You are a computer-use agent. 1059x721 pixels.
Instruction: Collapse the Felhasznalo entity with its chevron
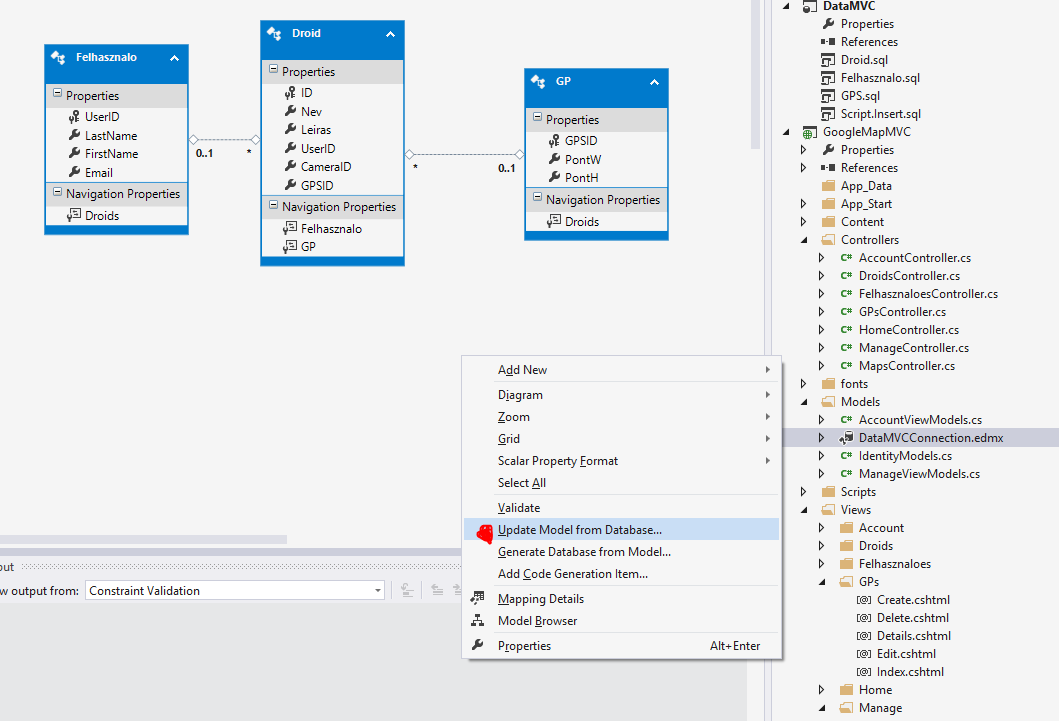coord(174,58)
